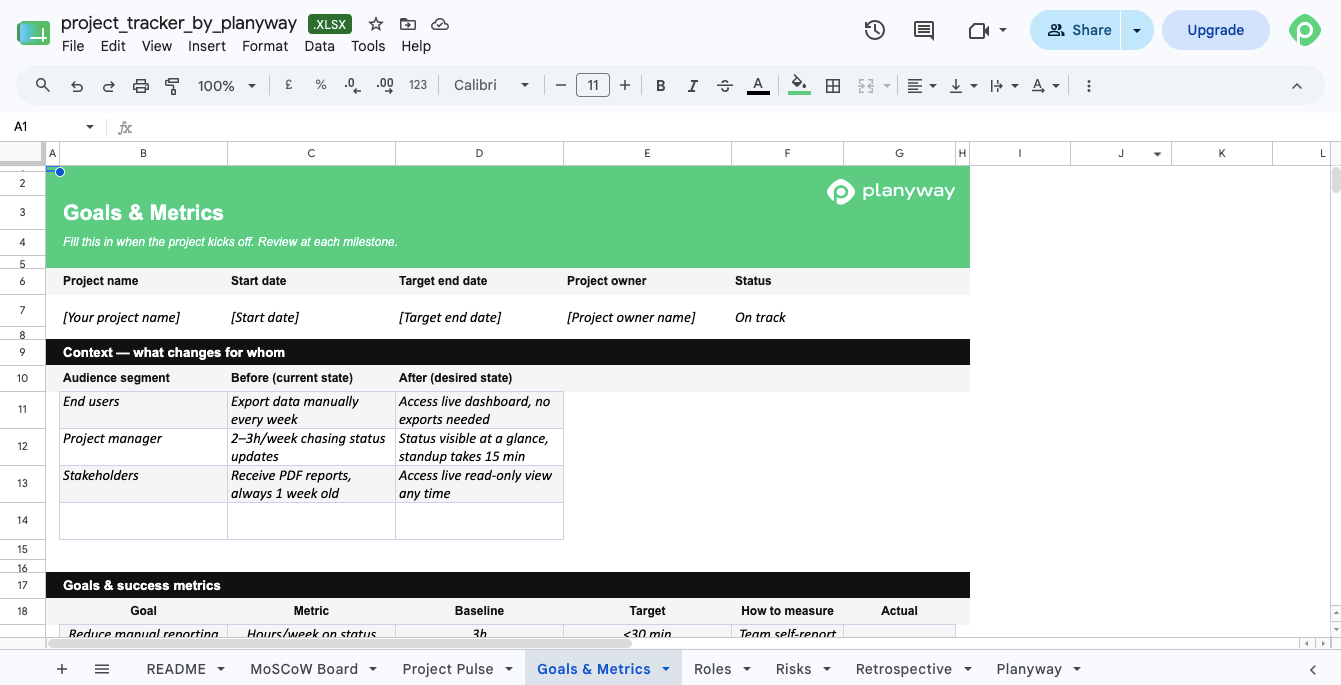
Task: Open the Data menu
Action: point(320,46)
